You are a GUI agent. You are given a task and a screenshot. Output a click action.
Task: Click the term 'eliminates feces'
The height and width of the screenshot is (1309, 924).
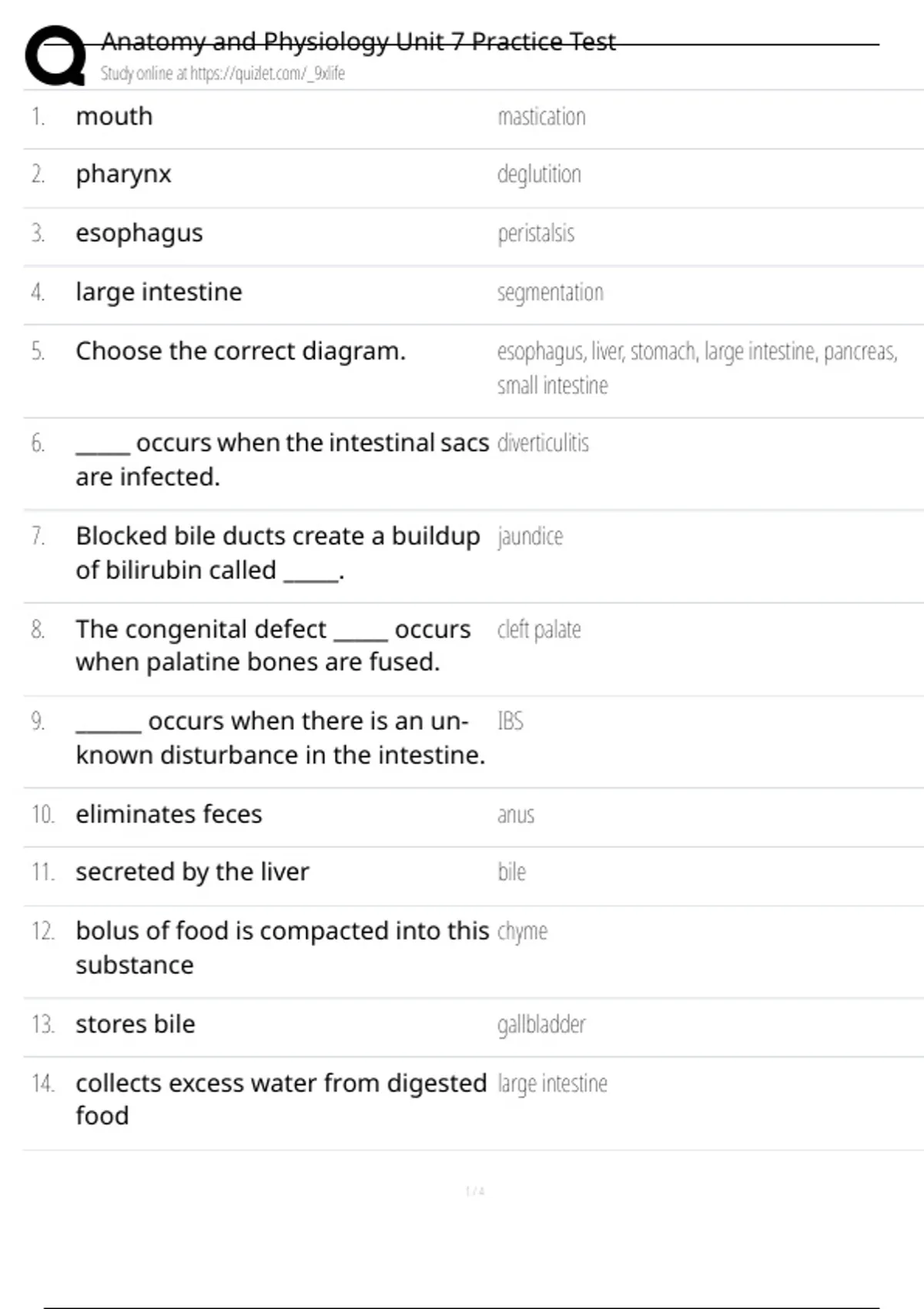(169, 814)
